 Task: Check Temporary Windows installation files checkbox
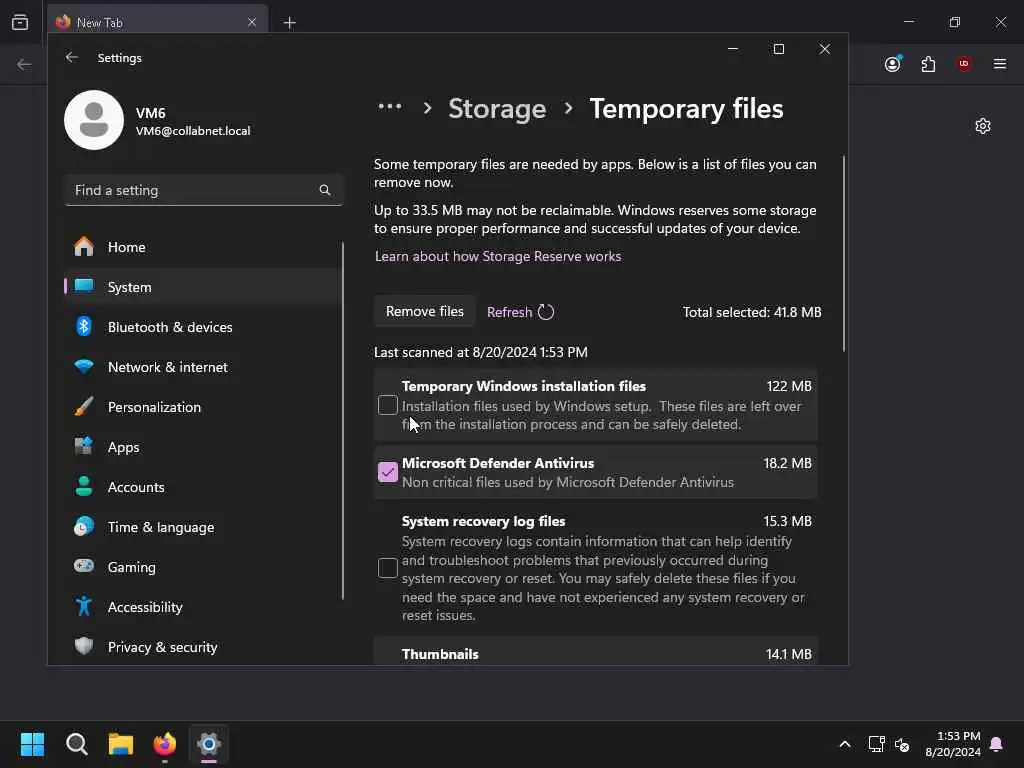click(388, 406)
